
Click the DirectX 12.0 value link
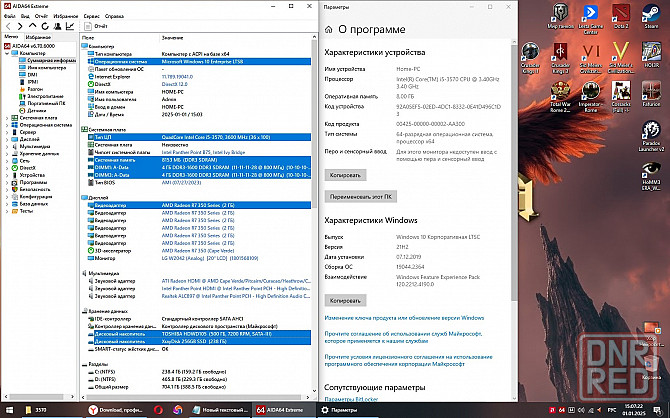point(174,84)
